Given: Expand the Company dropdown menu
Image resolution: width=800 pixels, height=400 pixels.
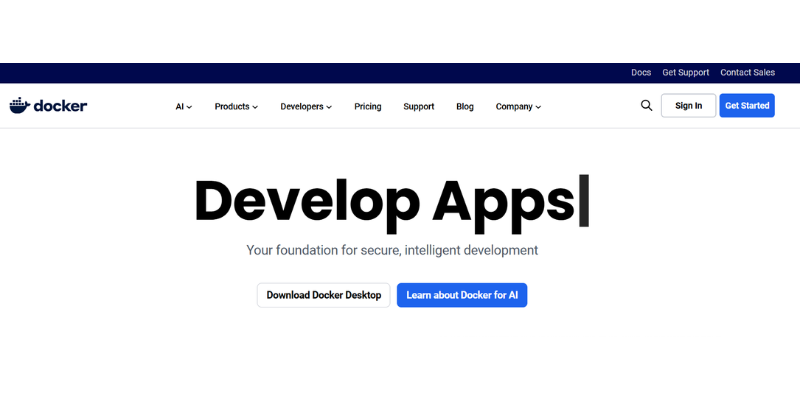Looking at the screenshot, I should click(518, 106).
